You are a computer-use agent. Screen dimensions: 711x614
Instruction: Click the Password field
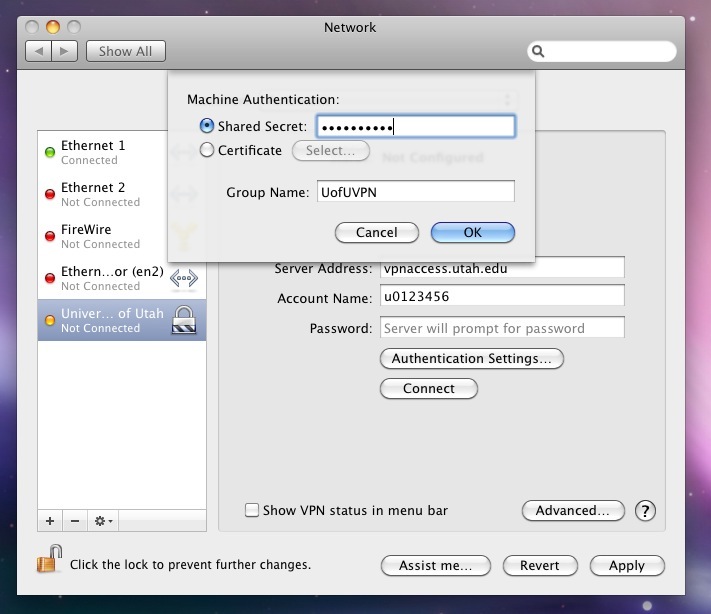tap(502, 327)
